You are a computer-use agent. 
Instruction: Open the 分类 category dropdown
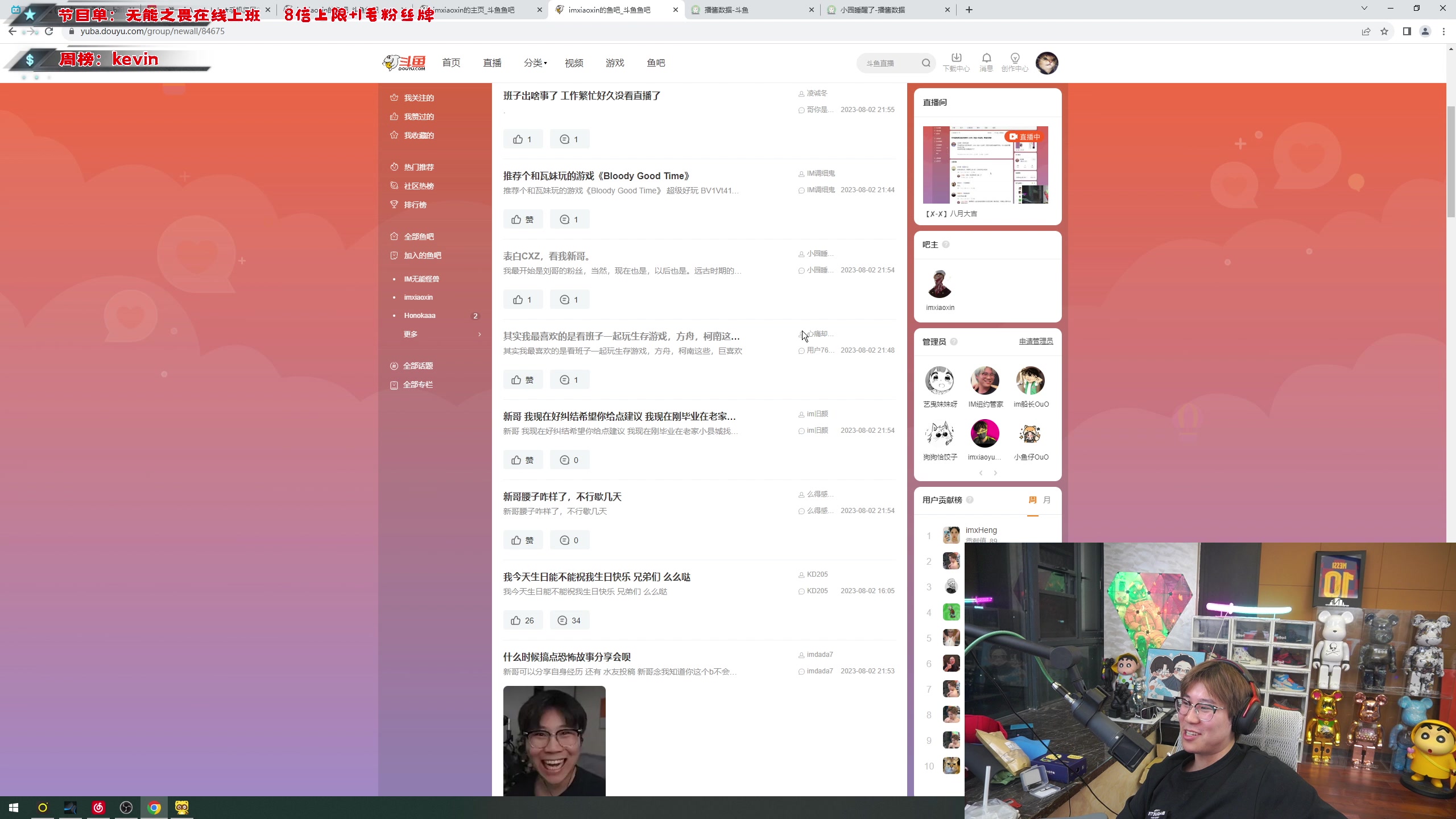pos(535,63)
